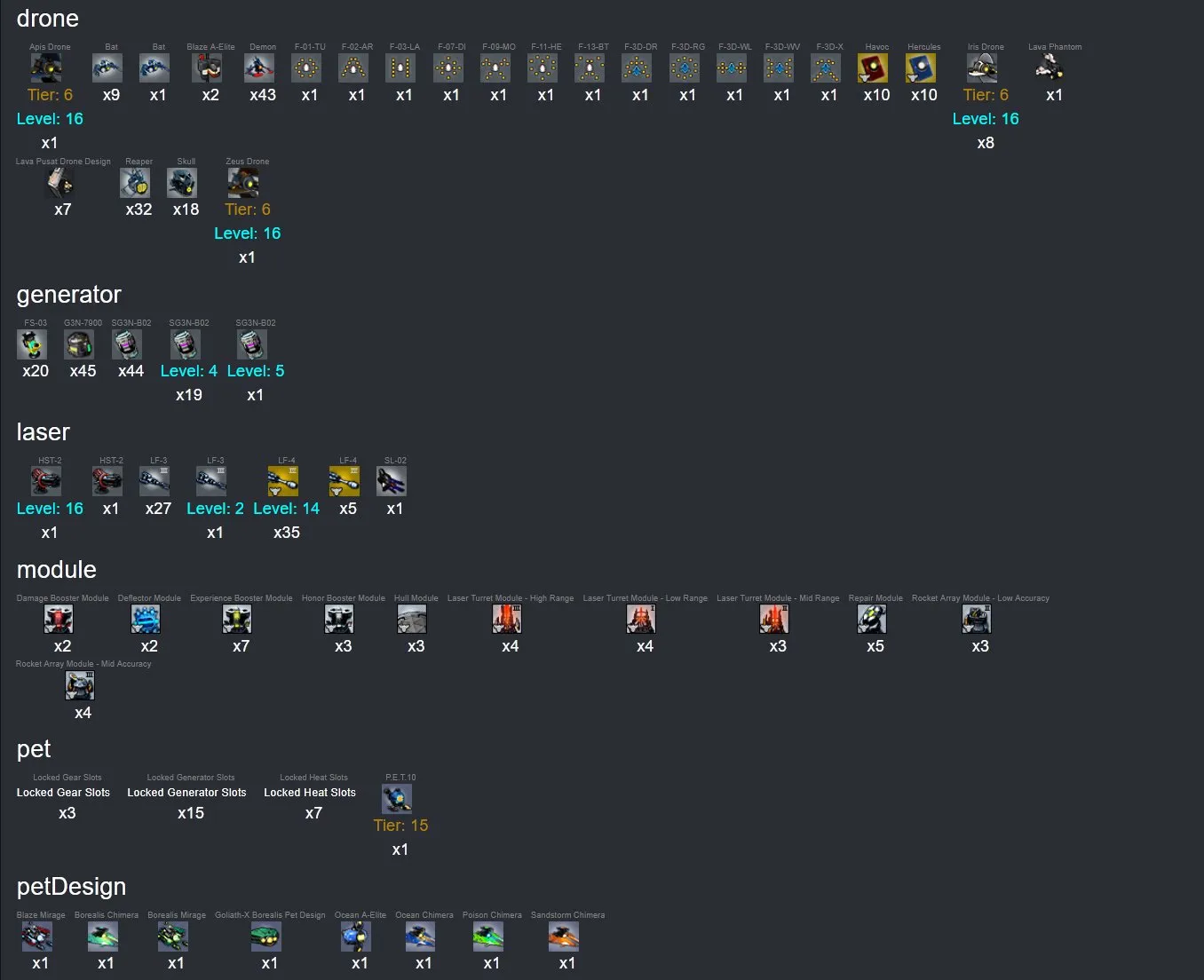Select the Blaze Mirage pet design icon

37,937
